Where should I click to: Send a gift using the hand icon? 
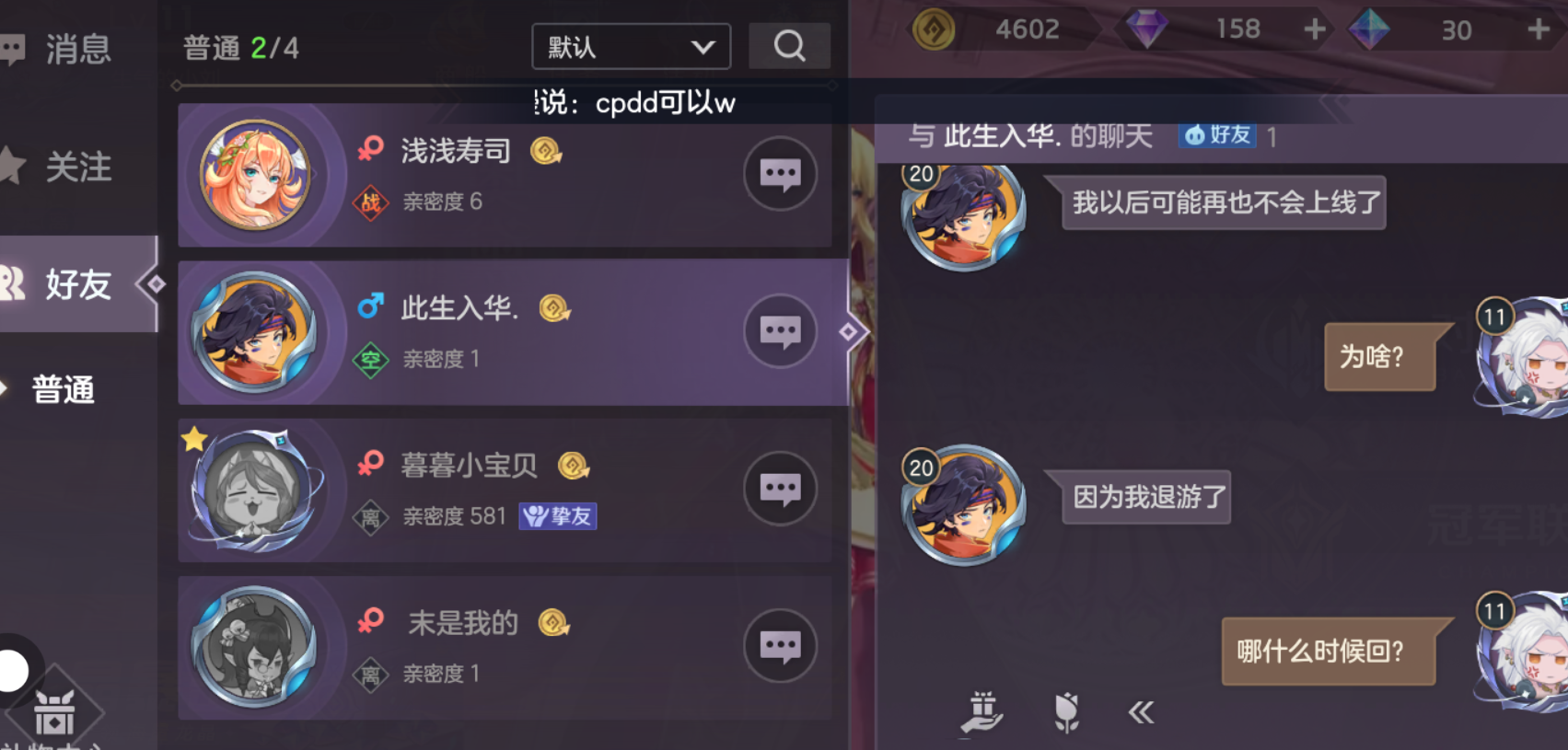[981, 713]
